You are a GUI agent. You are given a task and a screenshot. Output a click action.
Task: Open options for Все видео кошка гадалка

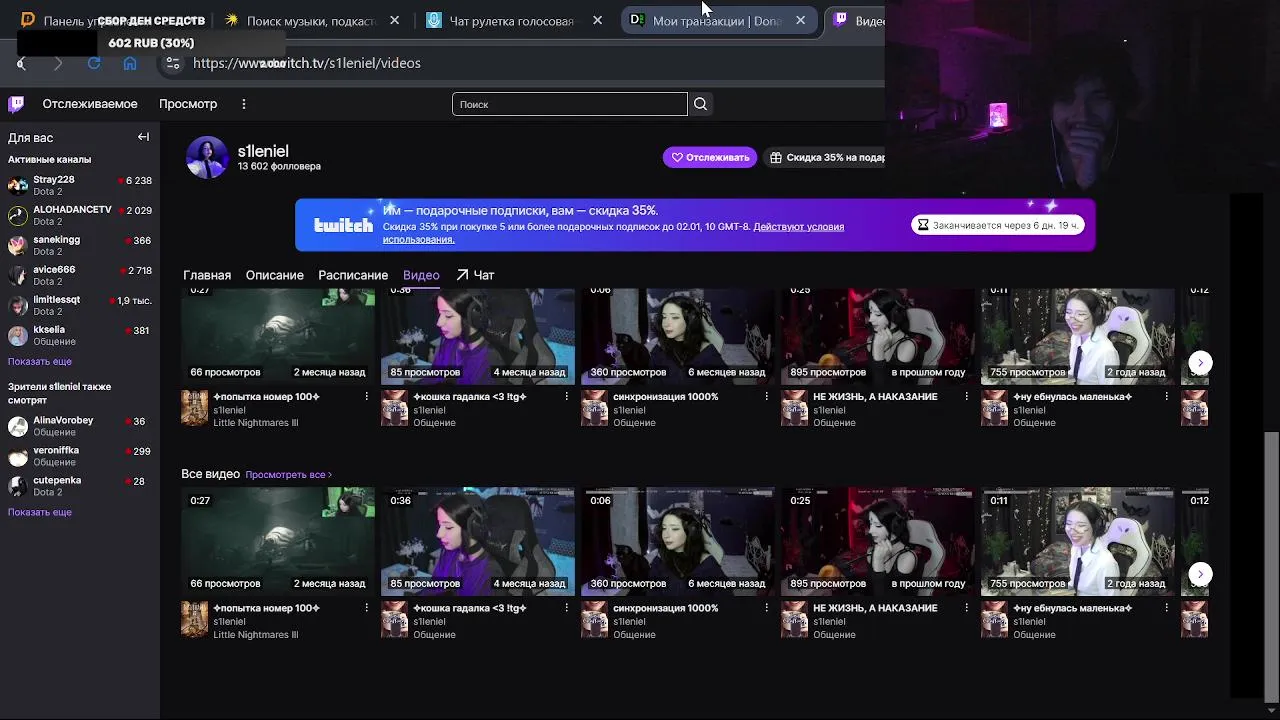[566, 608]
